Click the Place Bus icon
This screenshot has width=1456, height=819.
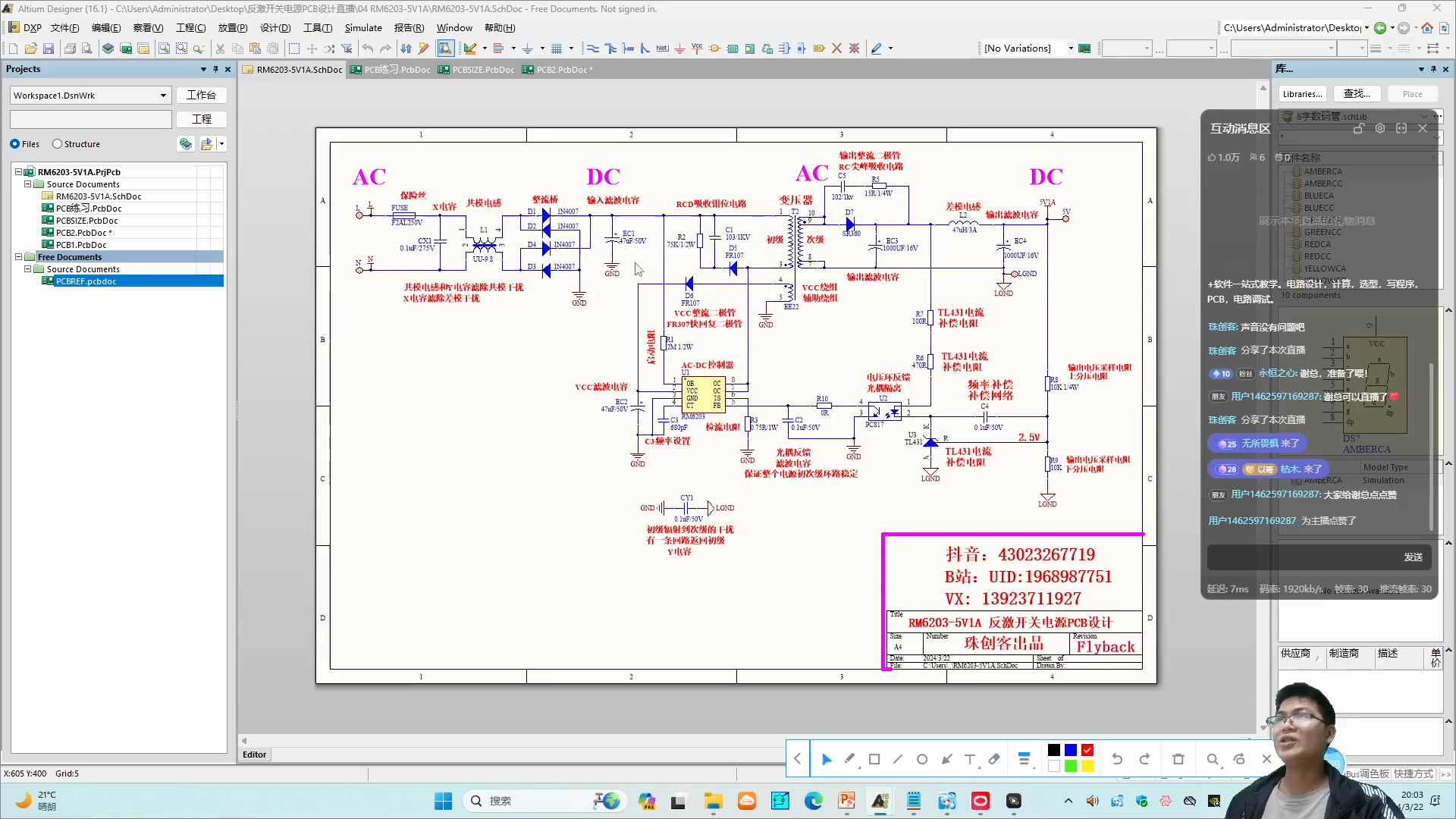pyautogui.click(x=610, y=49)
